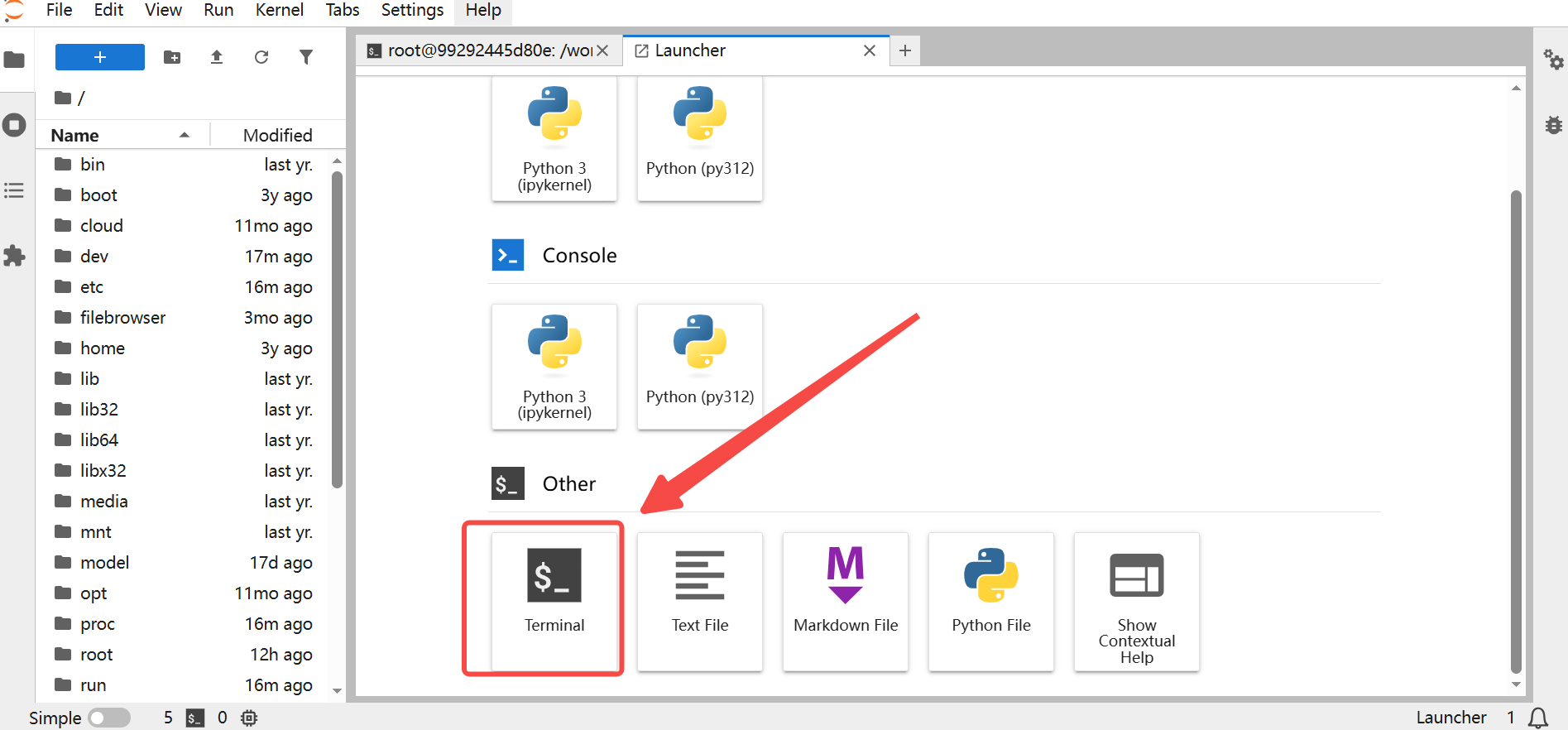This screenshot has height=730, width=1568.
Task: Open the Kernel menu
Action: pos(279,10)
